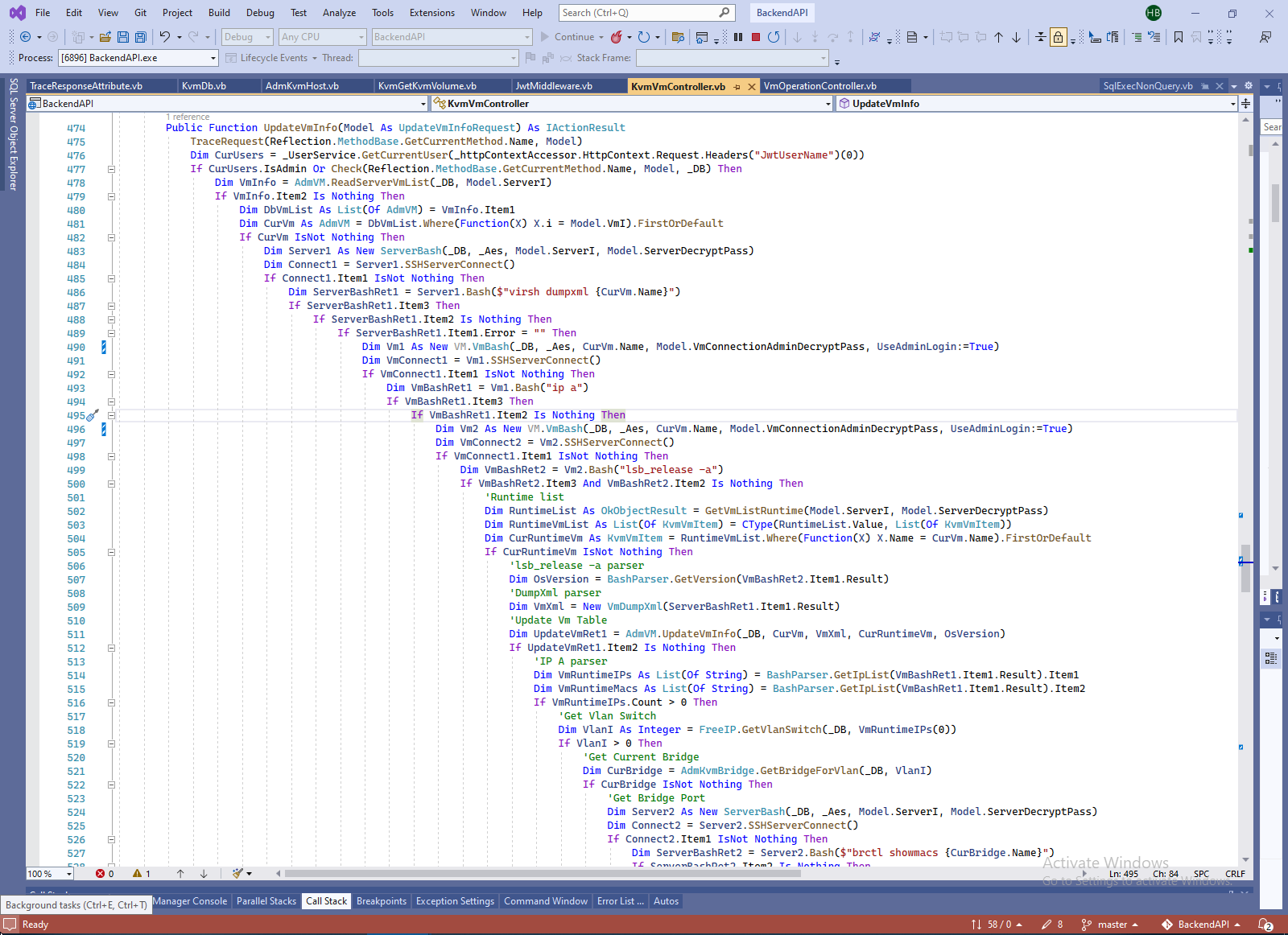
Task: Click the background tasks icon in status bar
Action: [10, 925]
